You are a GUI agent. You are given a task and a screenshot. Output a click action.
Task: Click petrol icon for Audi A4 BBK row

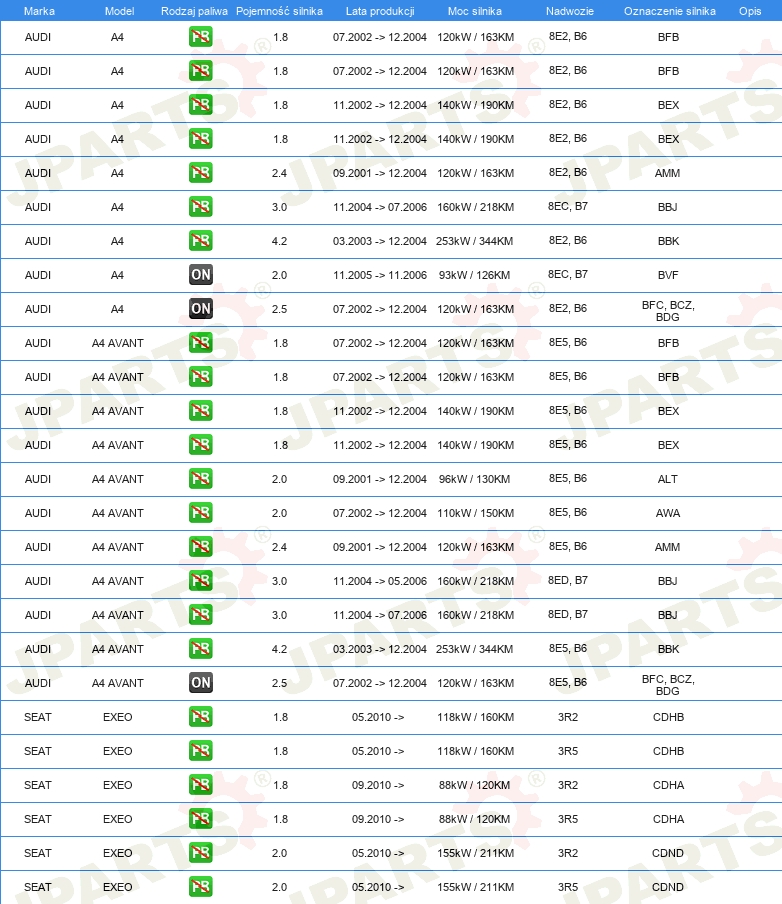(x=201, y=240)
